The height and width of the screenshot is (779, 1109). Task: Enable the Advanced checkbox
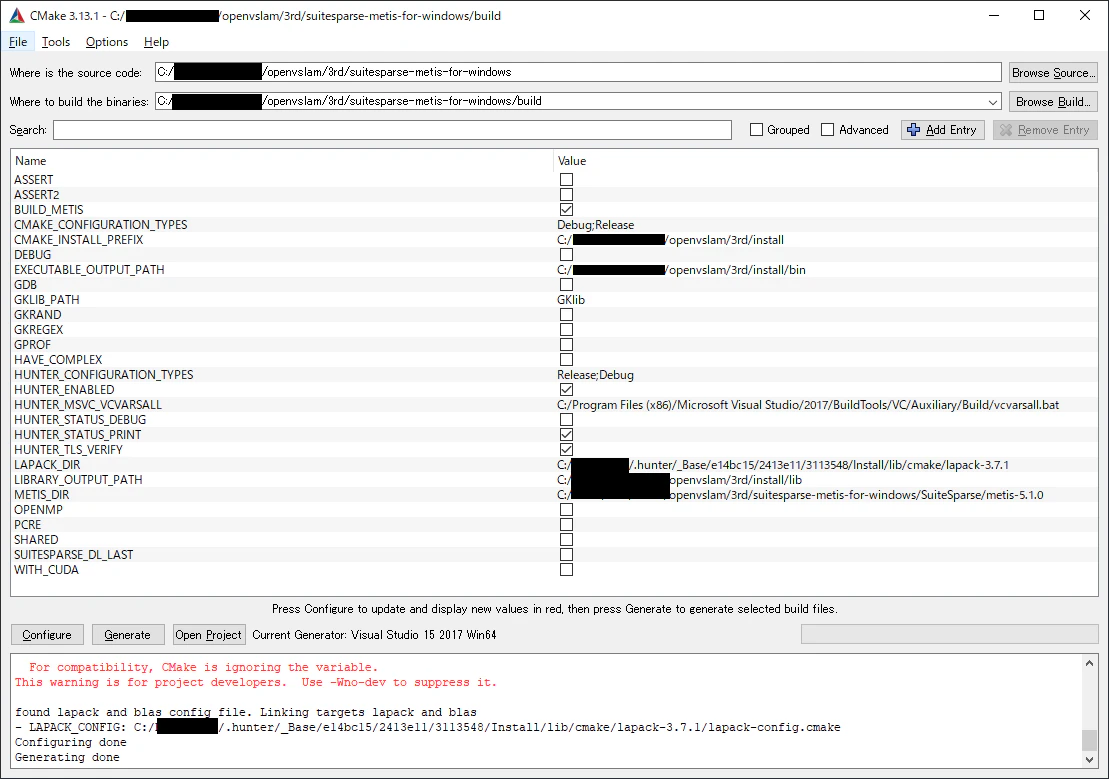coord(828,129)
